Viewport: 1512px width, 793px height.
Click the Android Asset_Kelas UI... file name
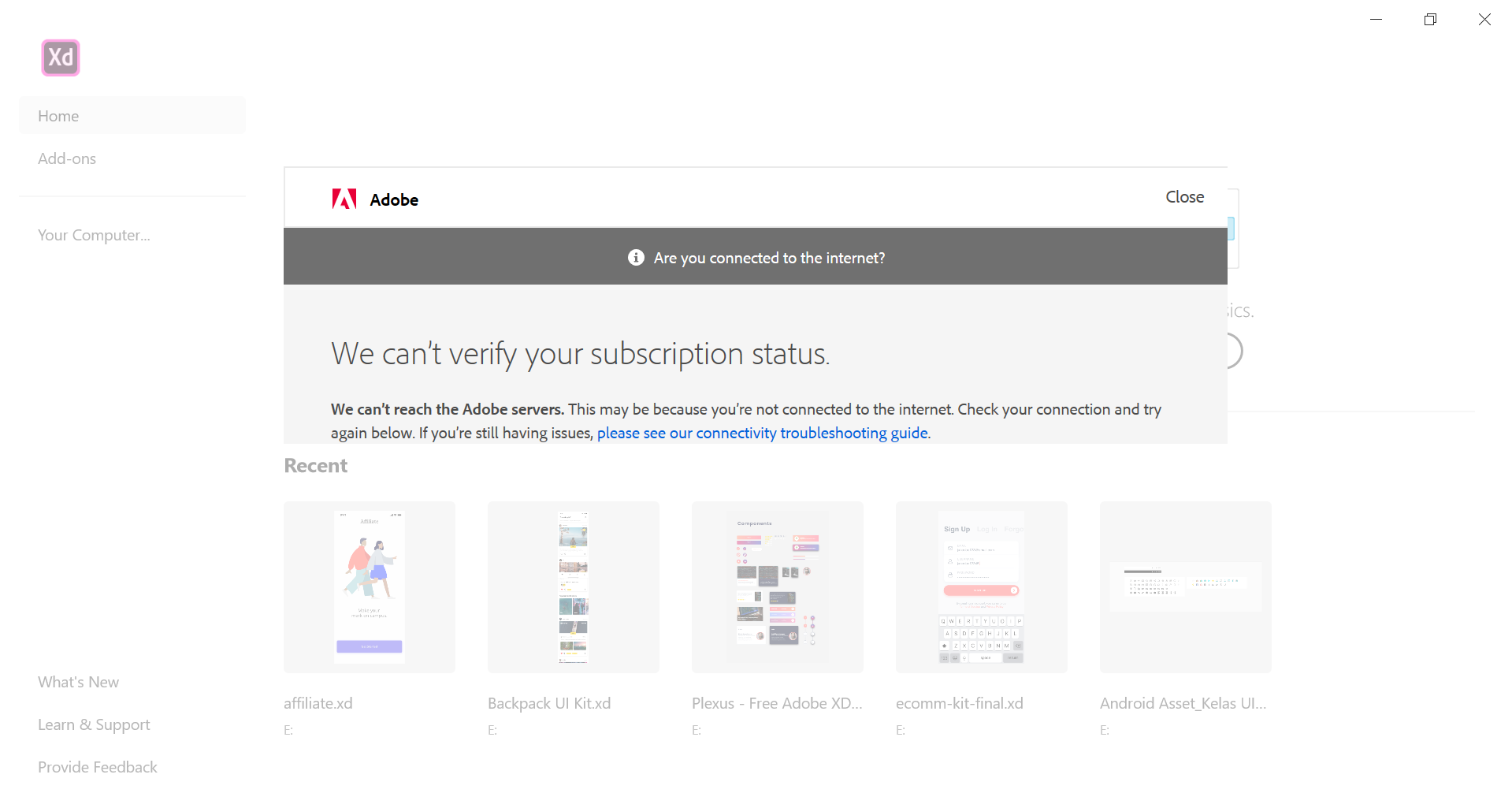[x=1183, y=703]
